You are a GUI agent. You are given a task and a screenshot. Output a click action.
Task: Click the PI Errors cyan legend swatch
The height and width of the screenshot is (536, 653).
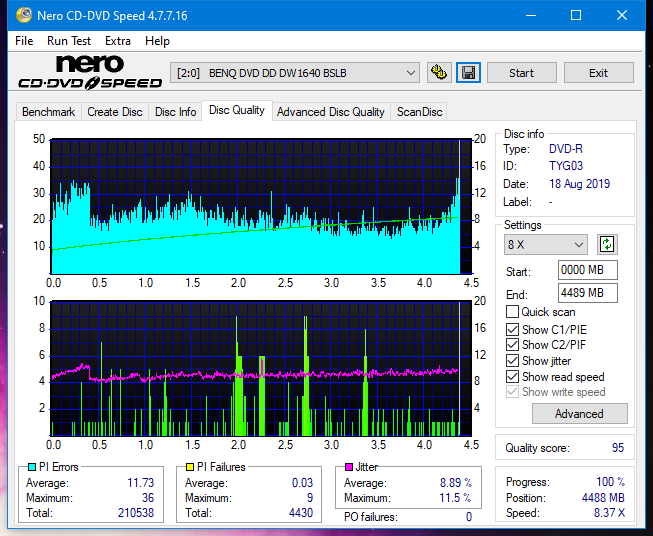click(32, 467)
